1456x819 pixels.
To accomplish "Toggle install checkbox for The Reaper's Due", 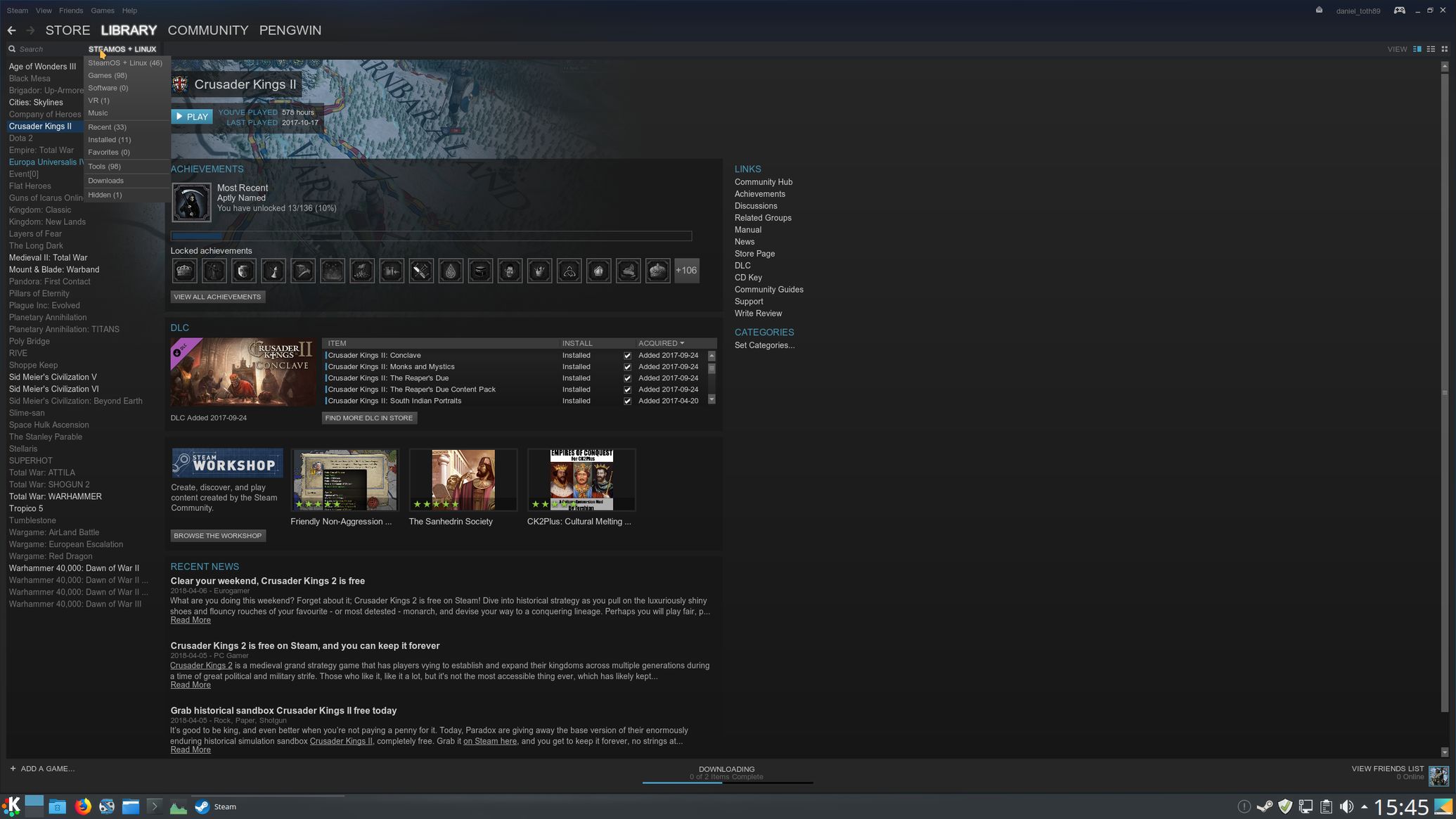I will click(x=627, y=378).
